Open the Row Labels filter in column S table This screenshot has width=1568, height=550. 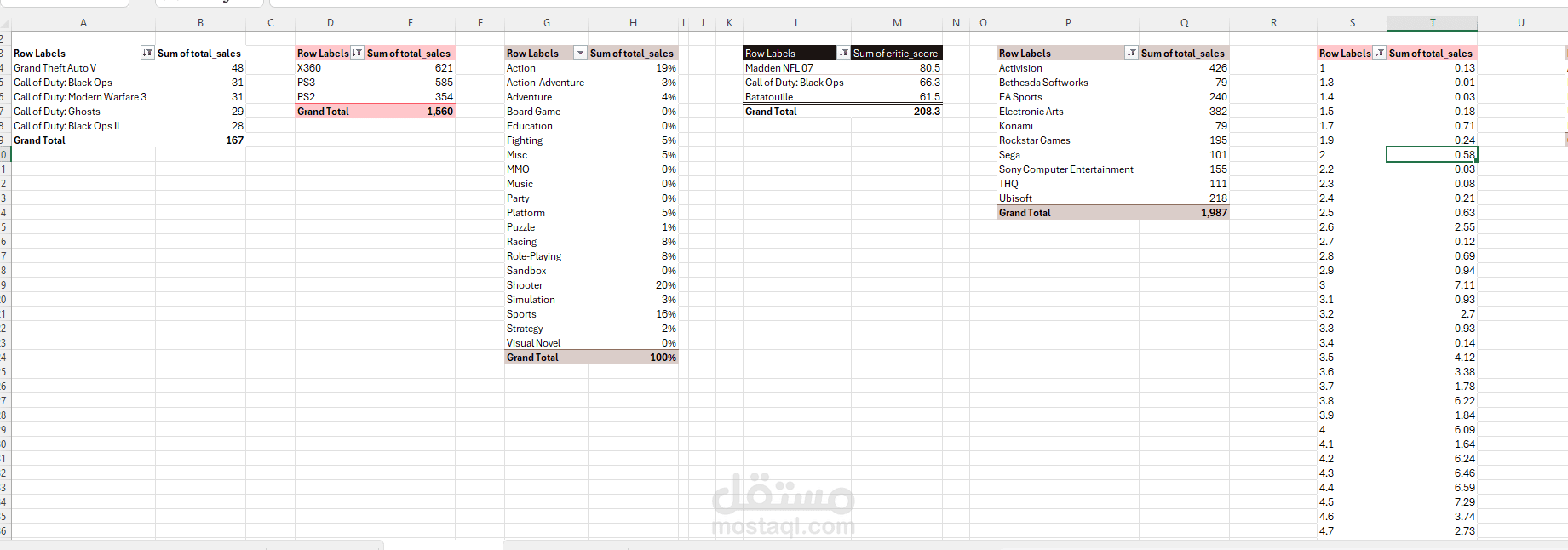(x=1379, y=53)
